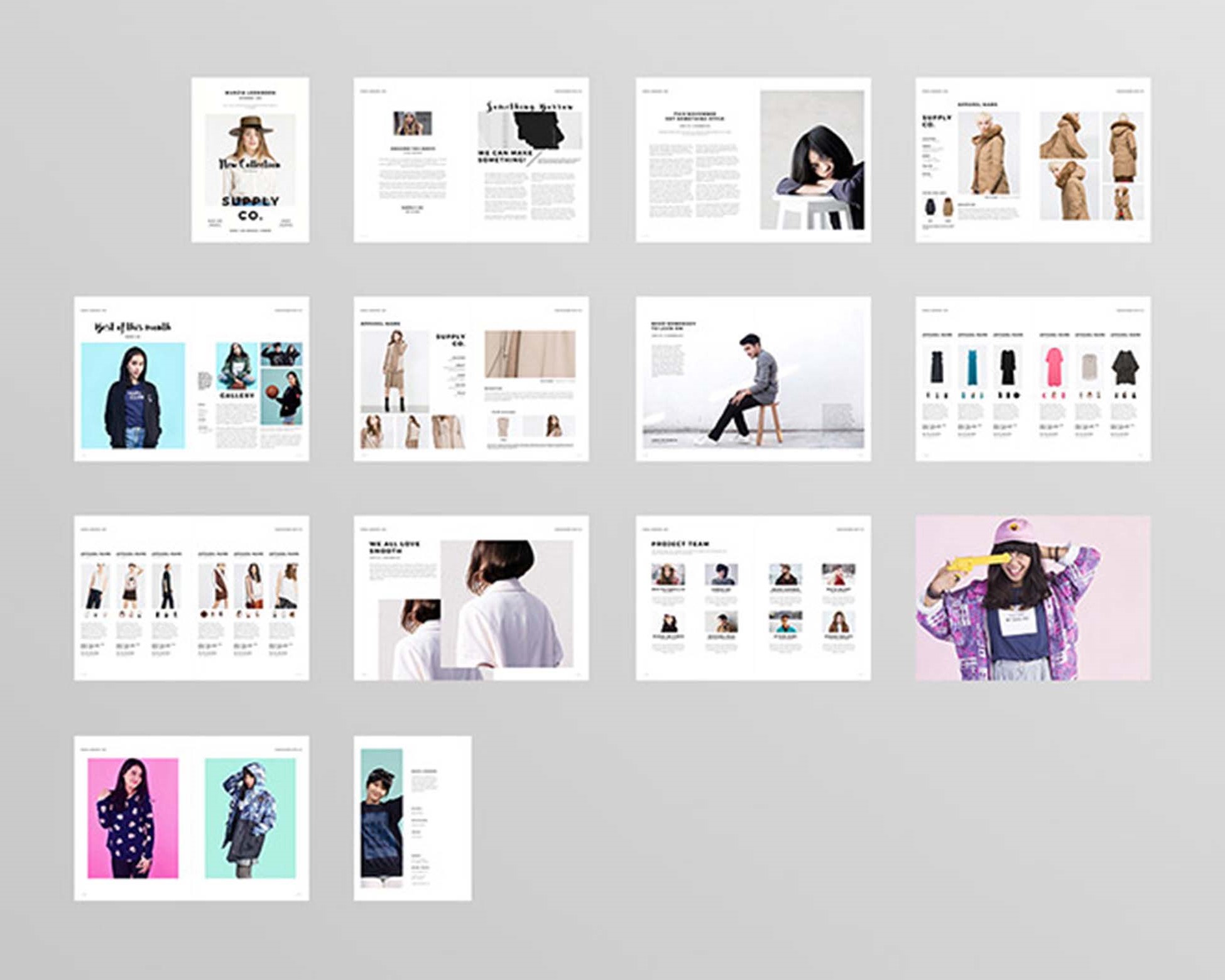The width and height of the screenshot is (1225, 980).
Task: Open the Project Team members spread
Action: 753,598
